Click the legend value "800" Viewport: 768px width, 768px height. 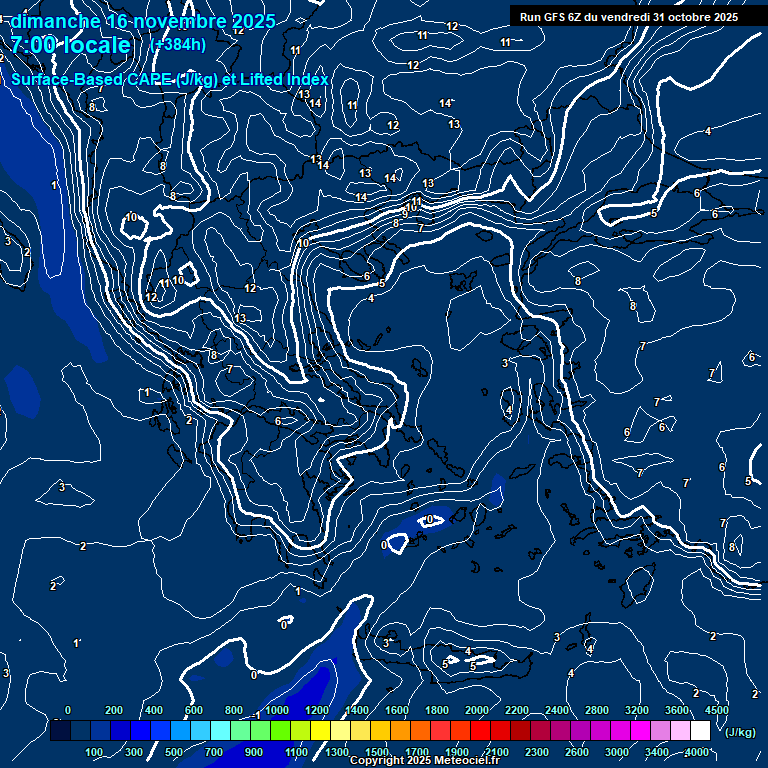234,710
